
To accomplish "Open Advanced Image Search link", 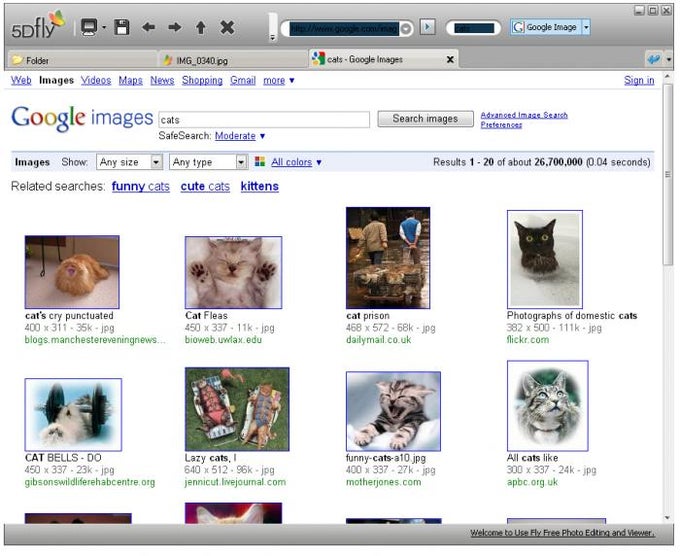I will [x=524, y=115].
